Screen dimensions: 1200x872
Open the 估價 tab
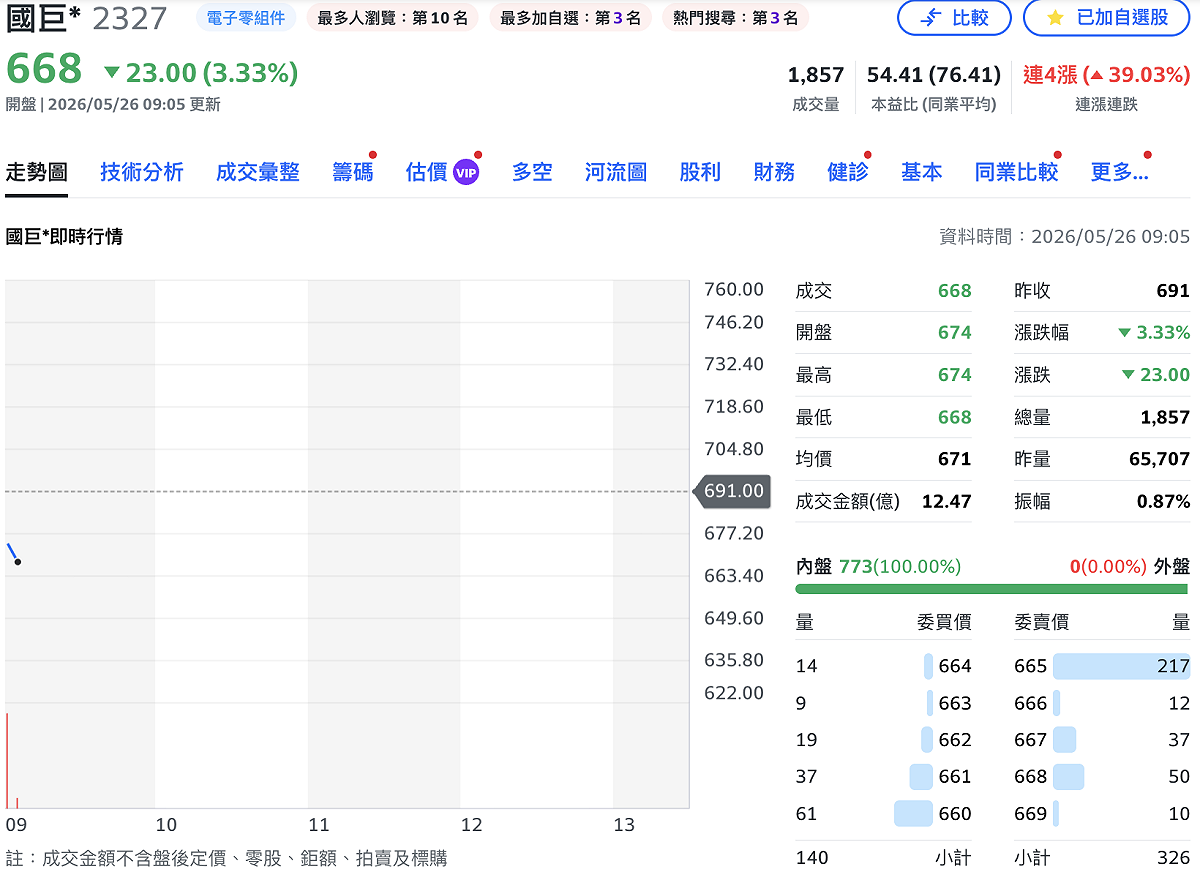tap(427, 172)
